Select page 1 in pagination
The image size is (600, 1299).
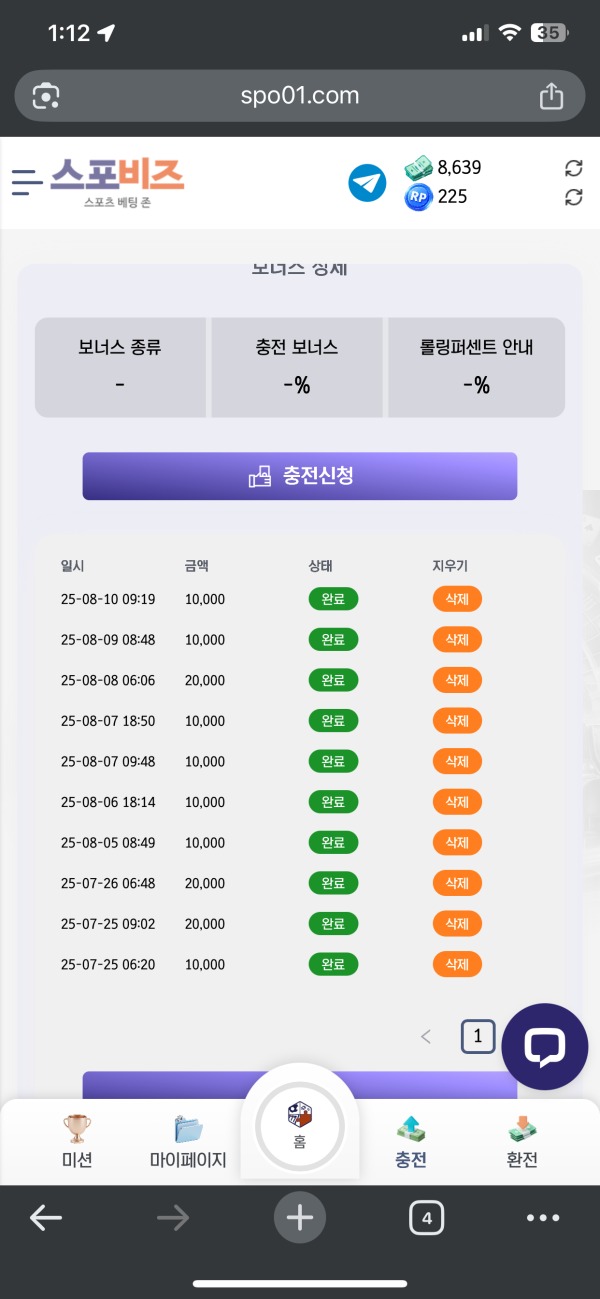point(477,1036)
